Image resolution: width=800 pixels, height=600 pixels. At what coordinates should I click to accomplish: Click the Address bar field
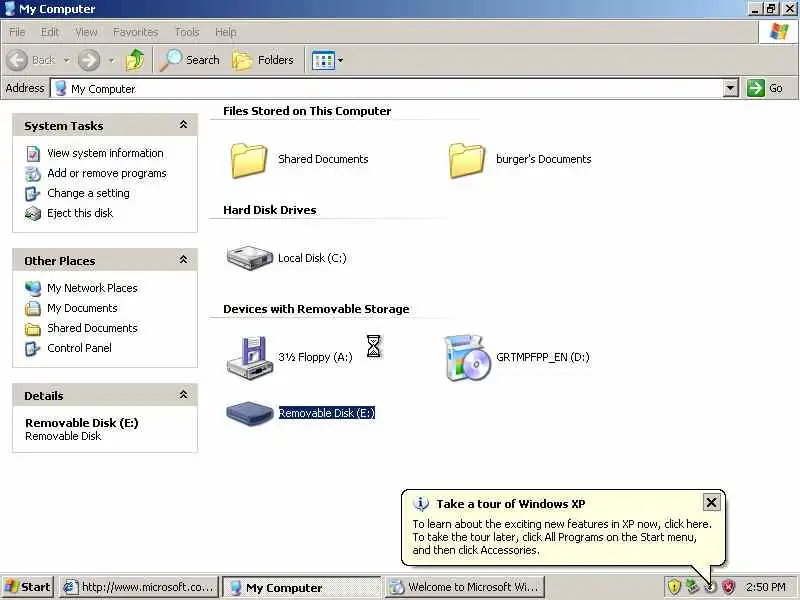(388, 88)
